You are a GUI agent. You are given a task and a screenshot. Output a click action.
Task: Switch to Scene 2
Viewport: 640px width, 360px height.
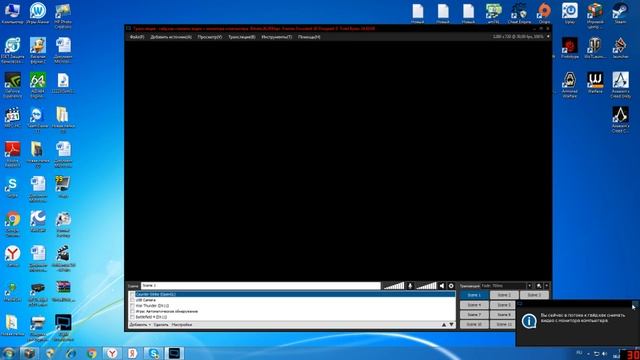(x=504, y=295)
